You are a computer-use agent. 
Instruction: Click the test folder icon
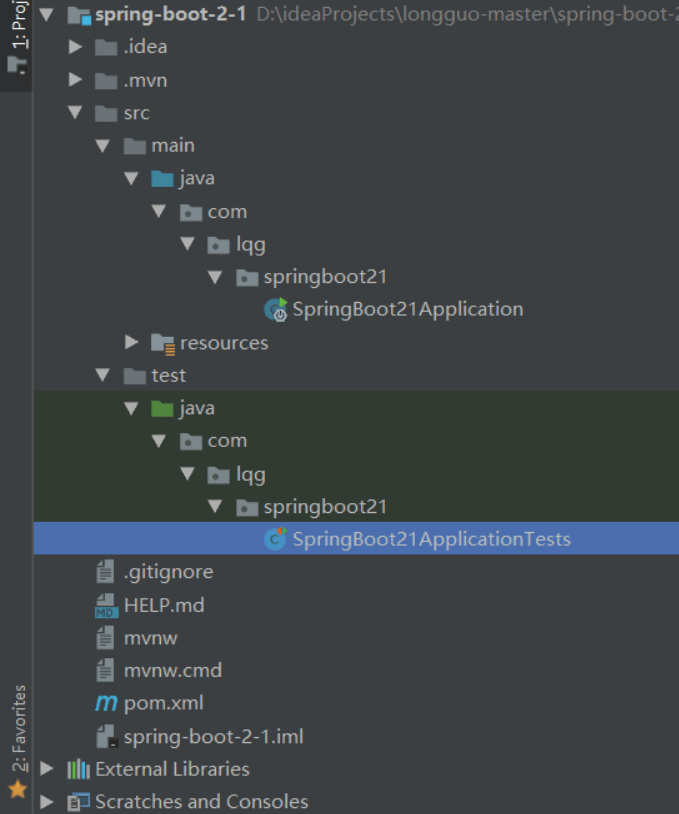(x=135, y=376)
